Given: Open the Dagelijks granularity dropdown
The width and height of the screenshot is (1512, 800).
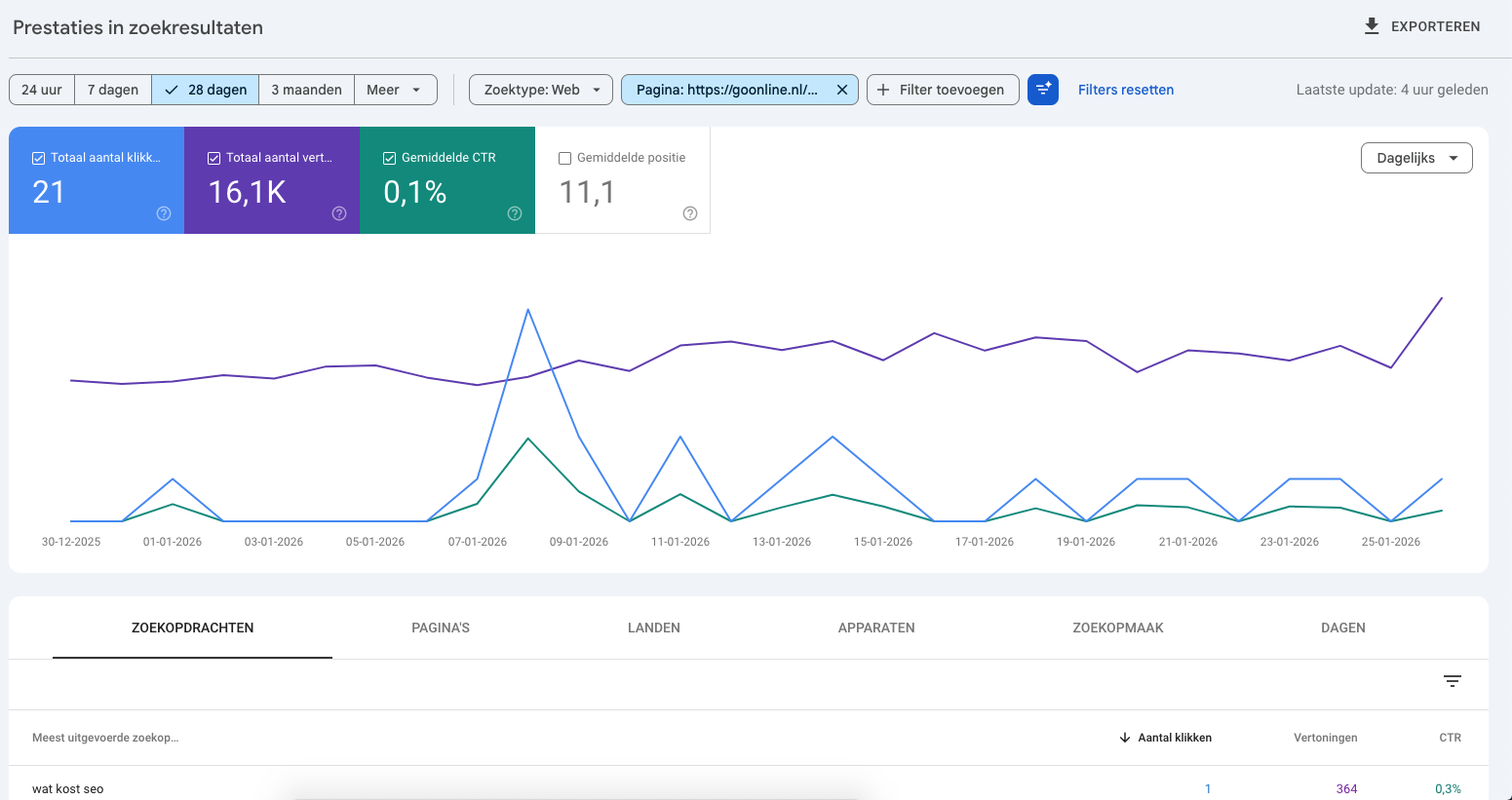Looking at the screenshot, I should click(1416, 158).
